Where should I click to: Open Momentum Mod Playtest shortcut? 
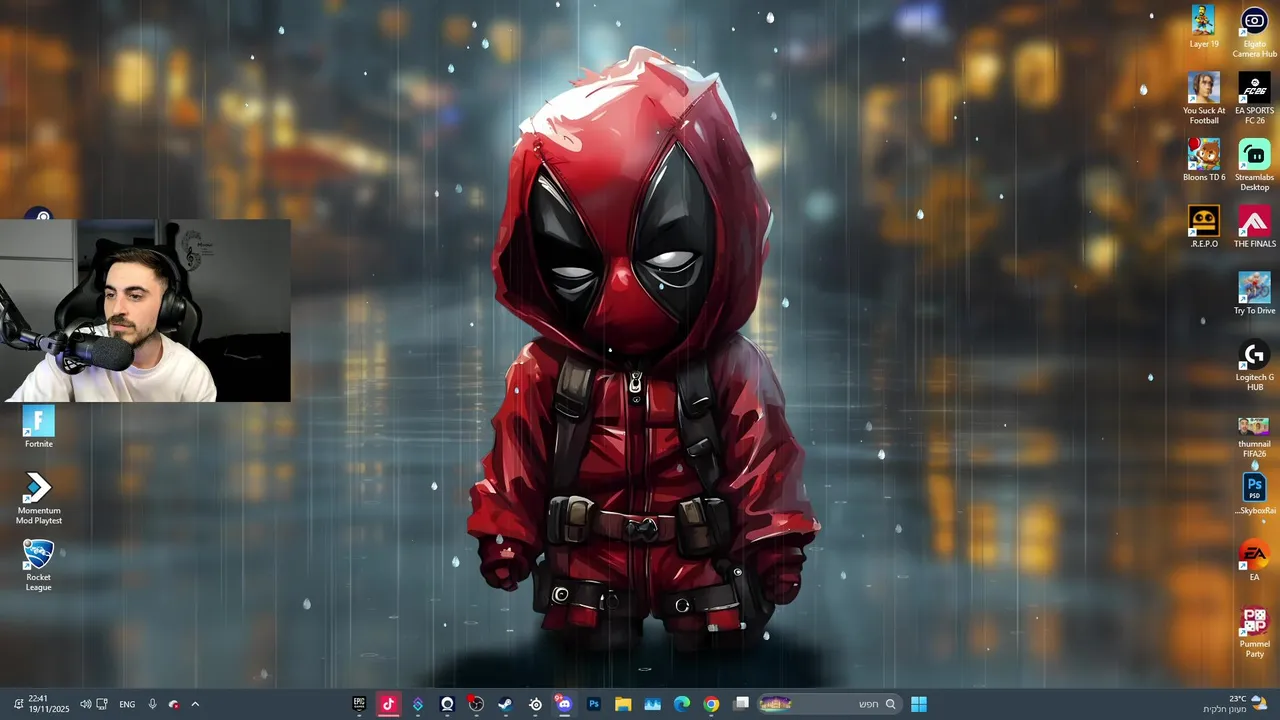point(39,499)
